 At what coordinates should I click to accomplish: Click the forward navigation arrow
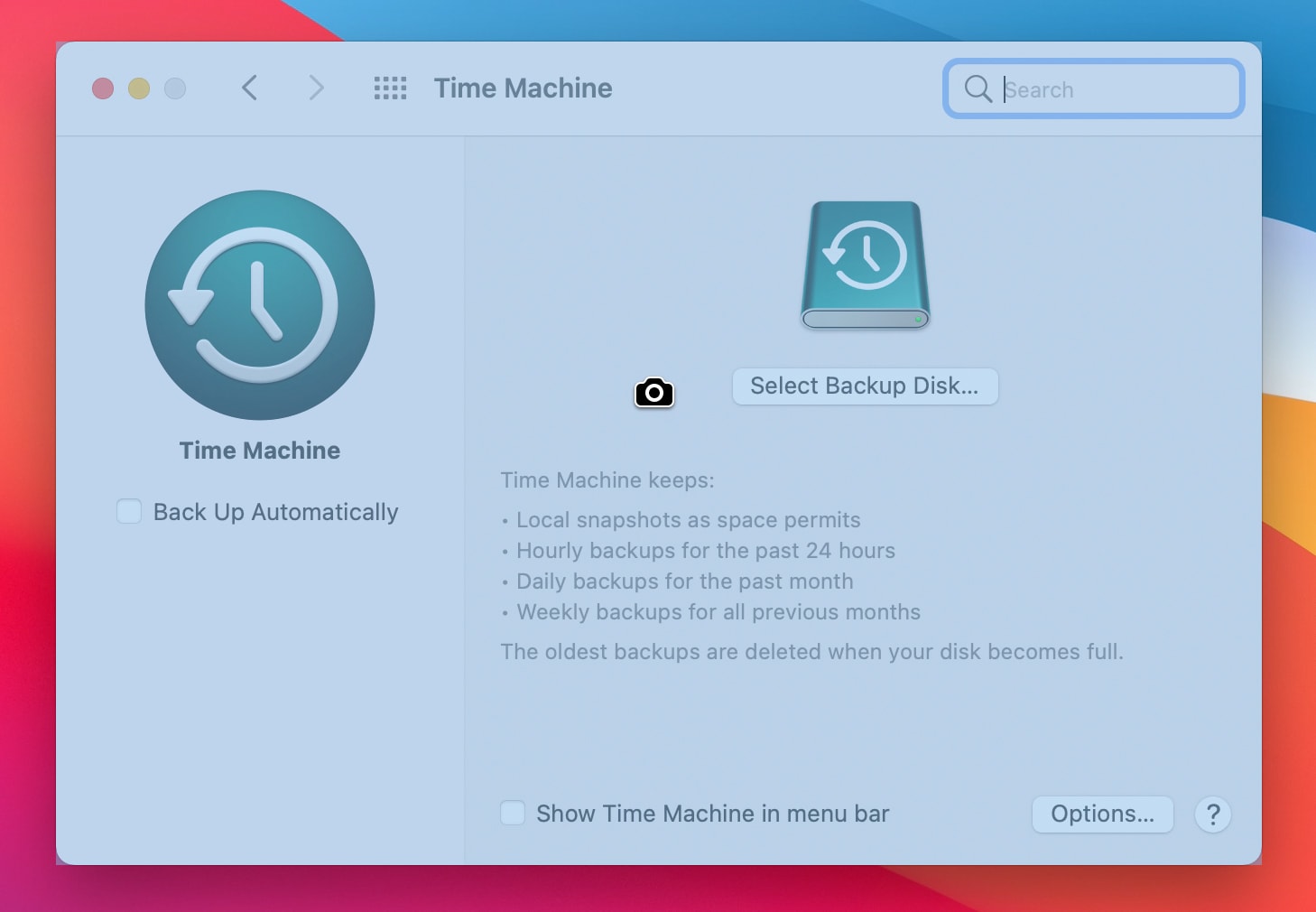point(316,88)
